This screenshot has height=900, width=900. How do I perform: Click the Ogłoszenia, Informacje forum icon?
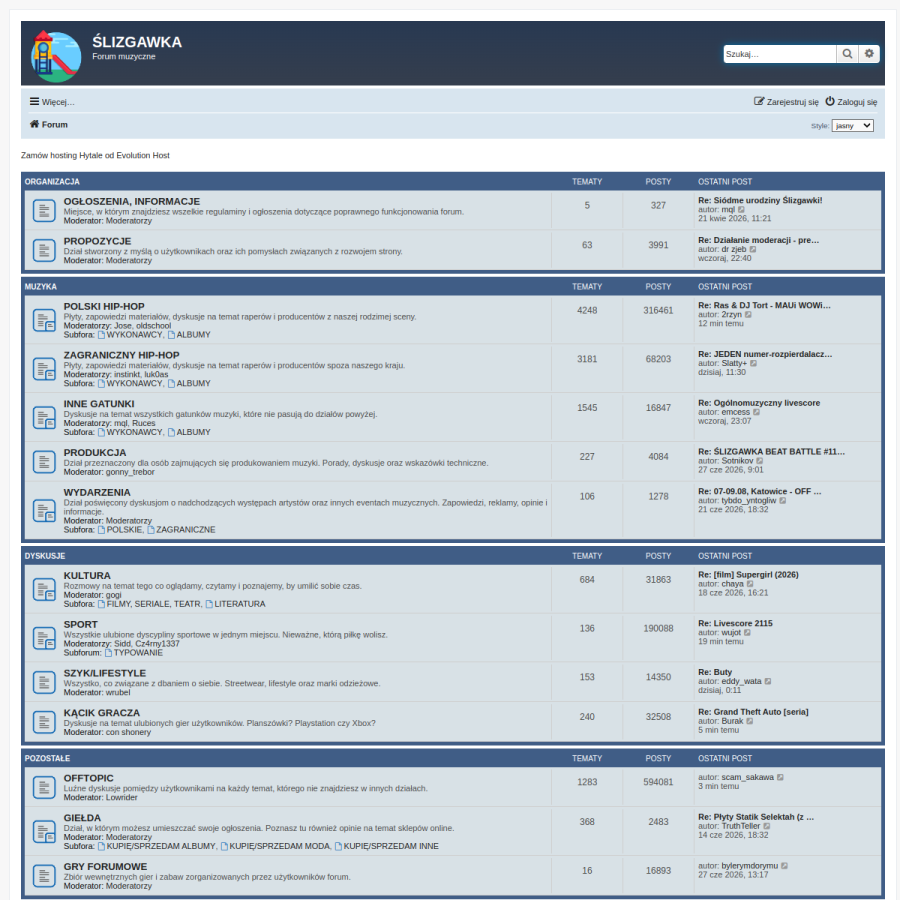pos(44,211)
